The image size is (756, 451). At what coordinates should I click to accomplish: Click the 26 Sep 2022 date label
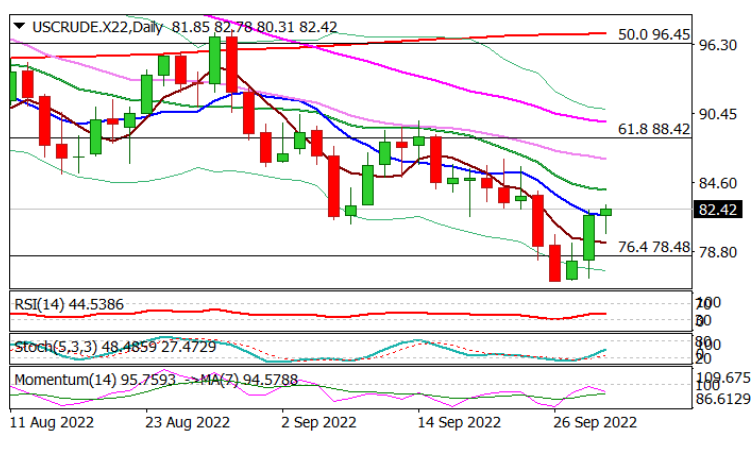click(x=595, y=423)
